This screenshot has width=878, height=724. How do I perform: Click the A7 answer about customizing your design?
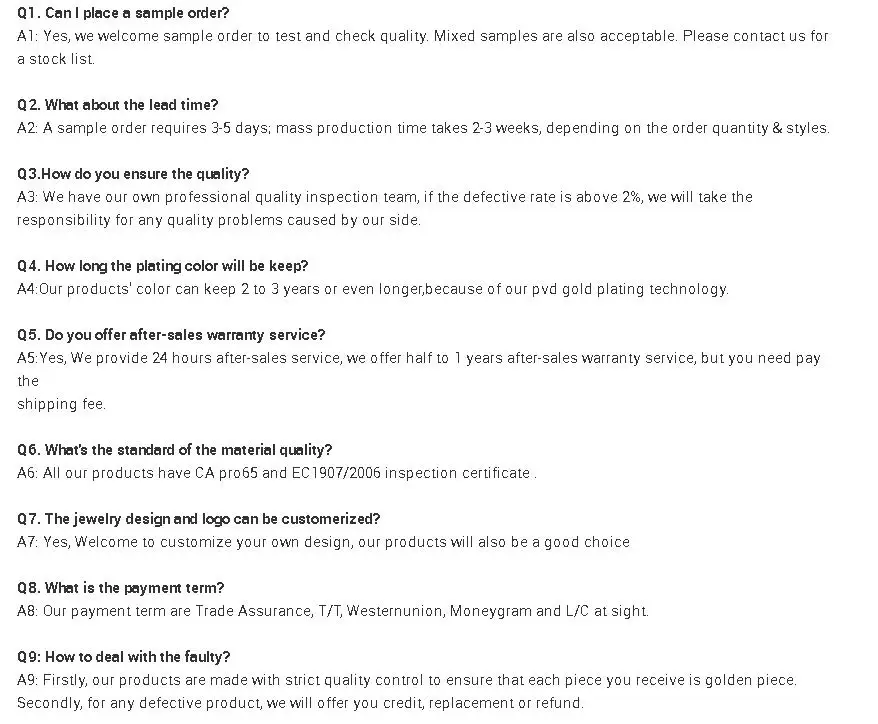324,542
